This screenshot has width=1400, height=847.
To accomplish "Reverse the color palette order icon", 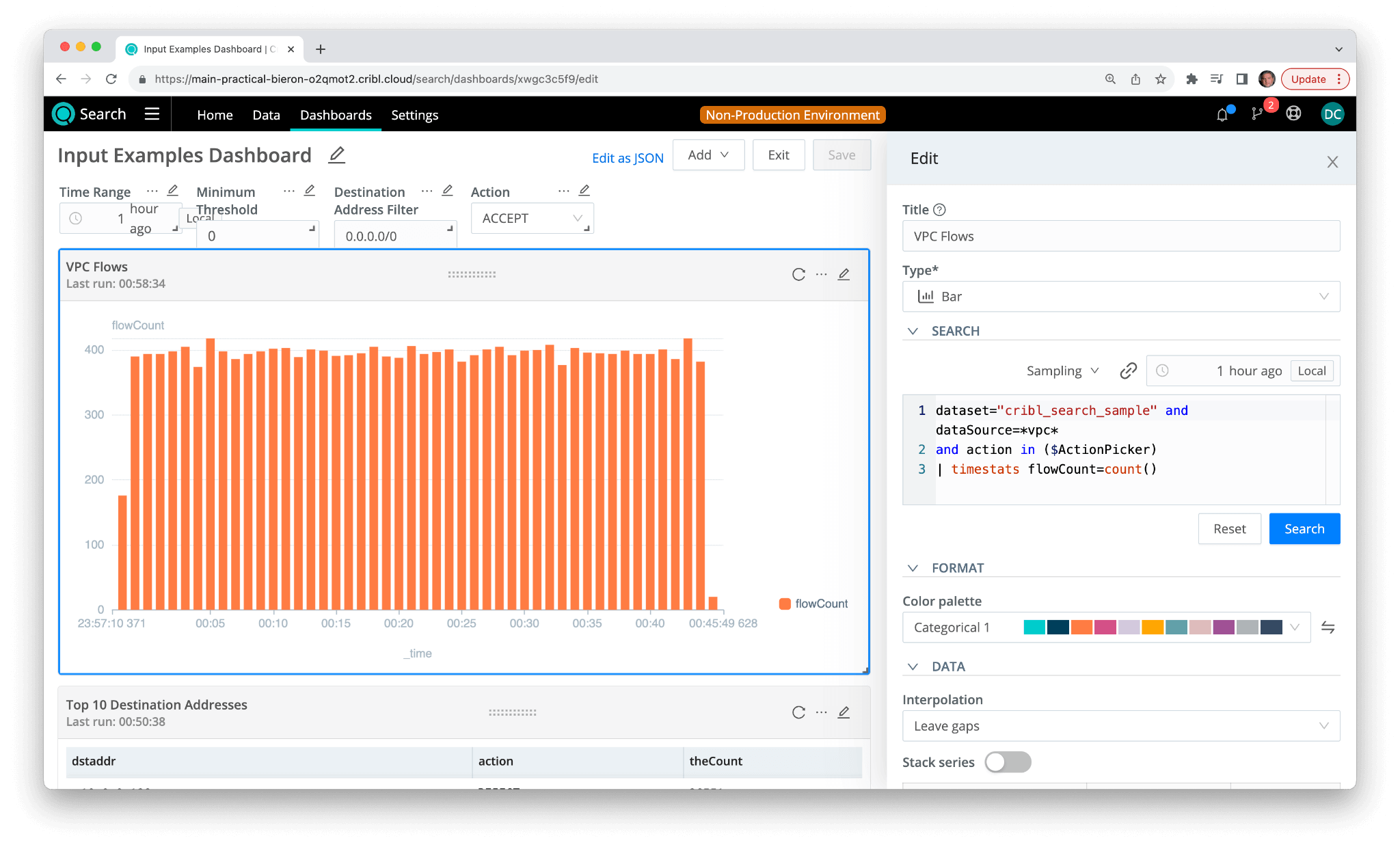I will [x=1328, y=628].
